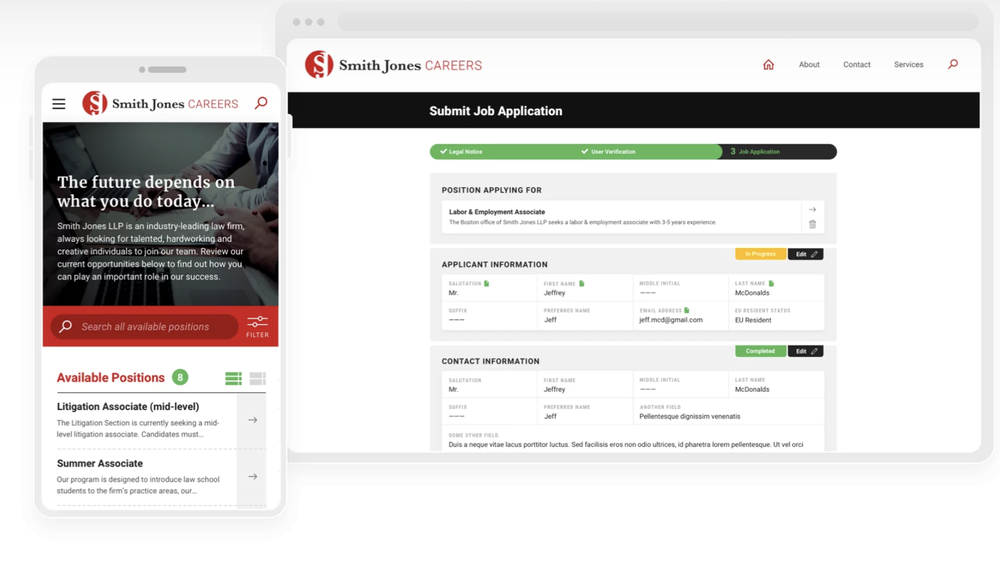Click the Smith Jones logo on mobile
The image size is (1000, 575).
(160, 103)
